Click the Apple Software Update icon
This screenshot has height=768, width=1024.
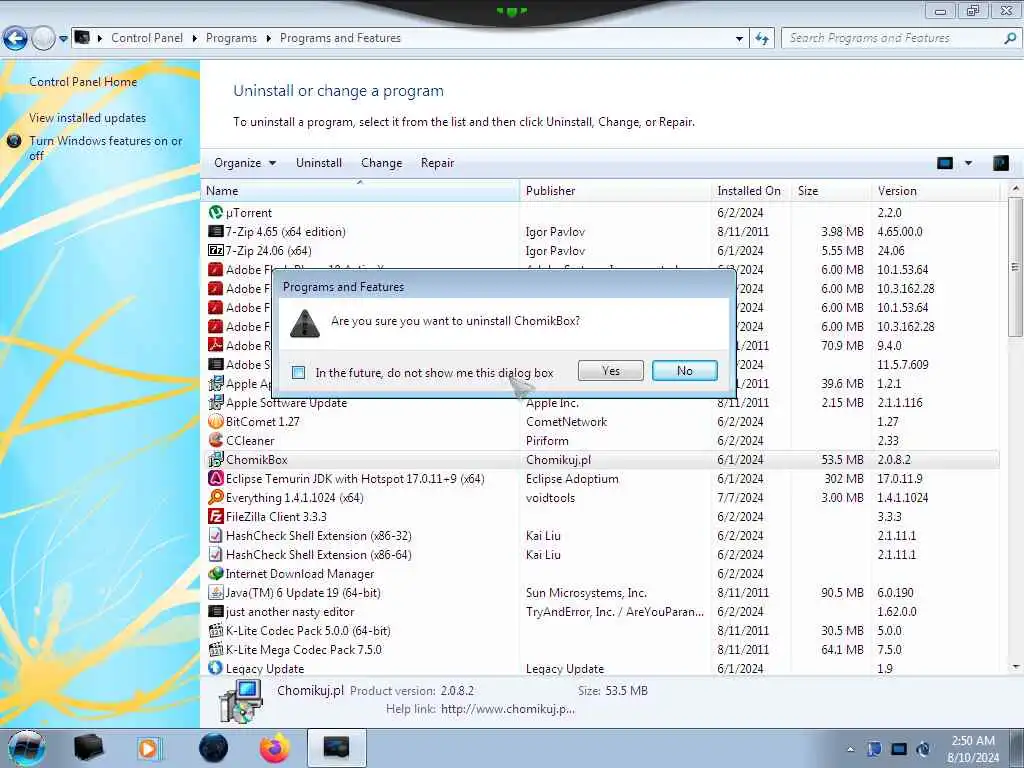coord(216,402)
